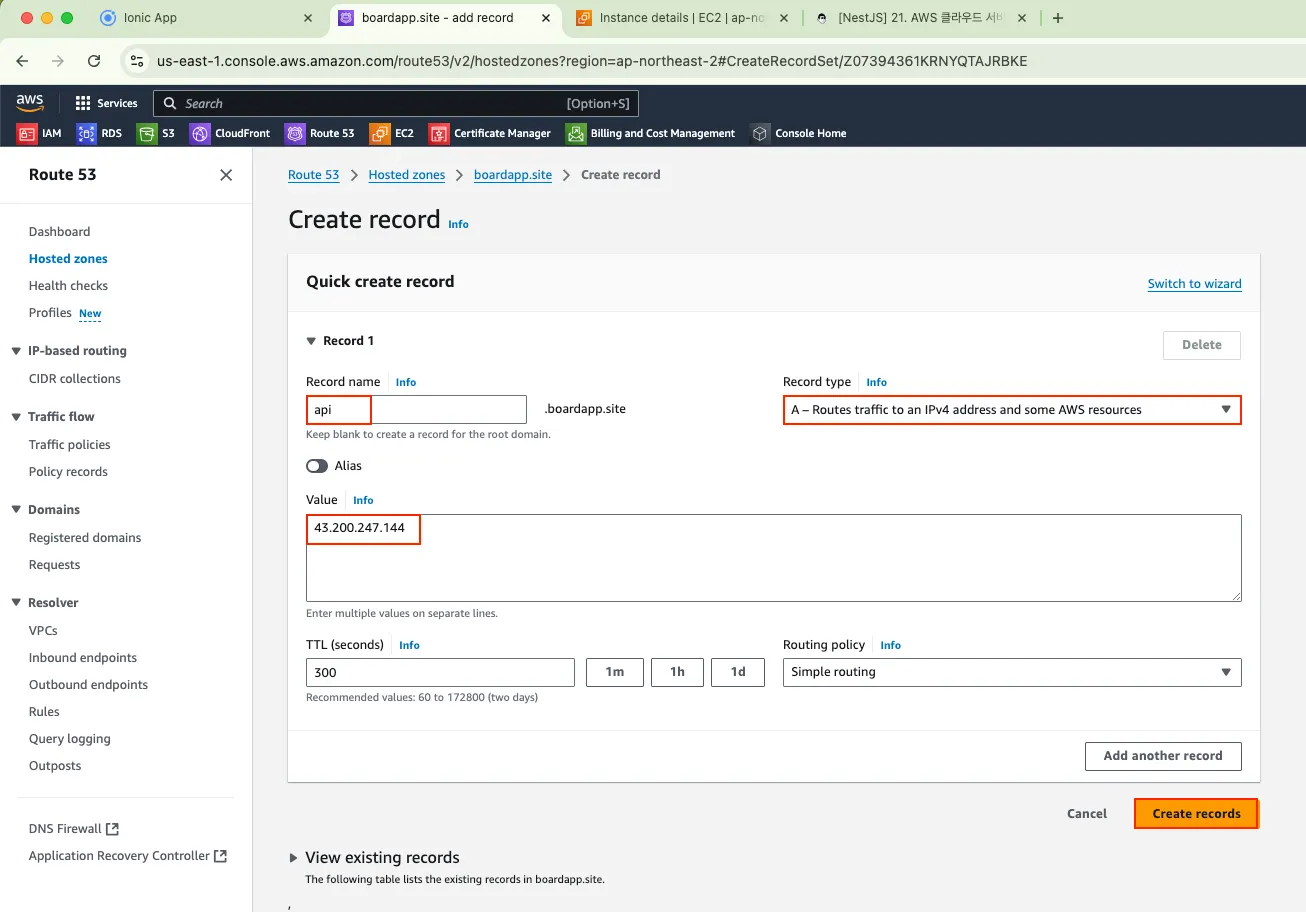This screenshot has width=1306, height=912.
Task: Click the Switch to wizard link
Action: pos(1195,284)
